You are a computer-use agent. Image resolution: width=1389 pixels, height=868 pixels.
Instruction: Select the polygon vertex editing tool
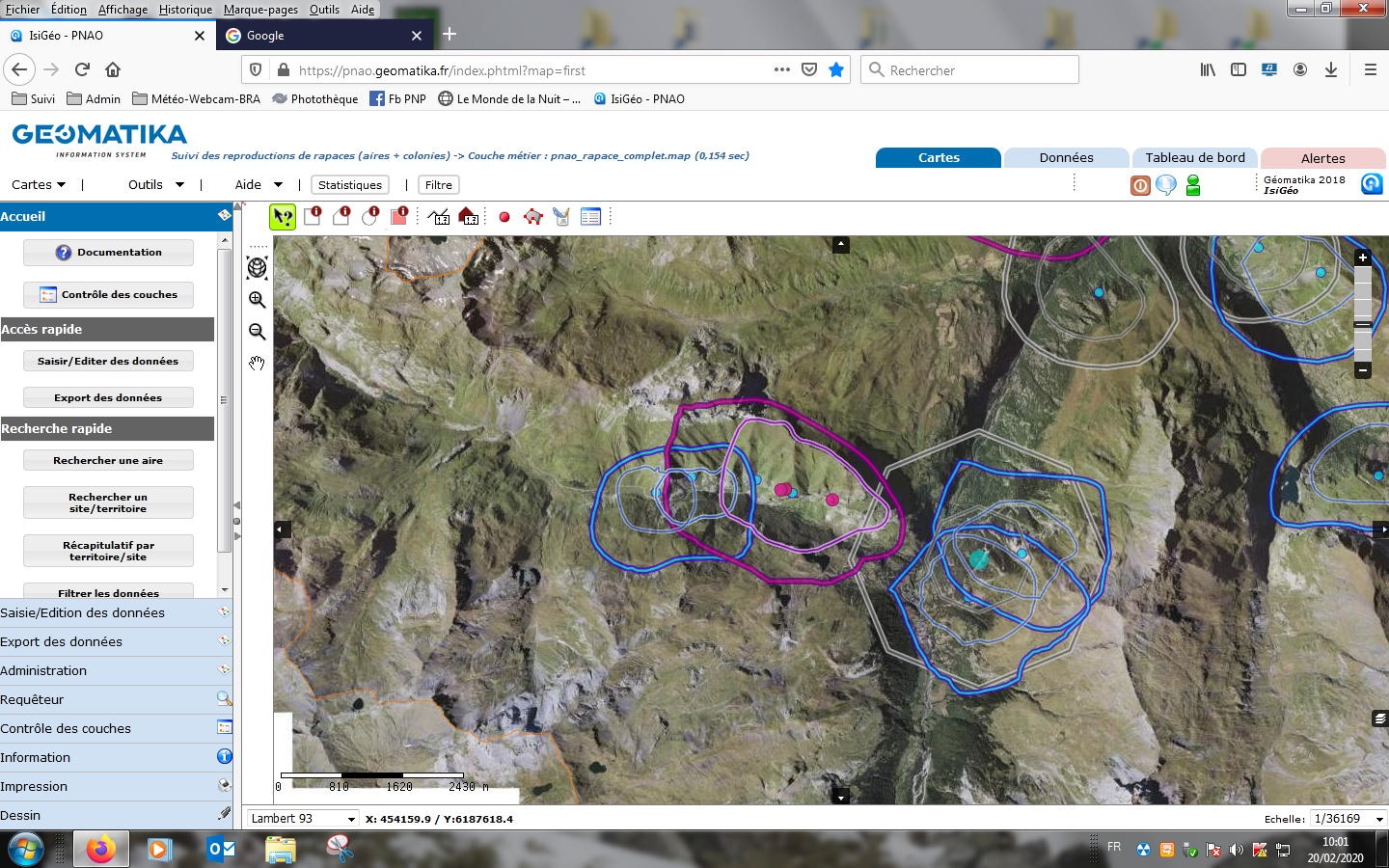tap(532, 217)
